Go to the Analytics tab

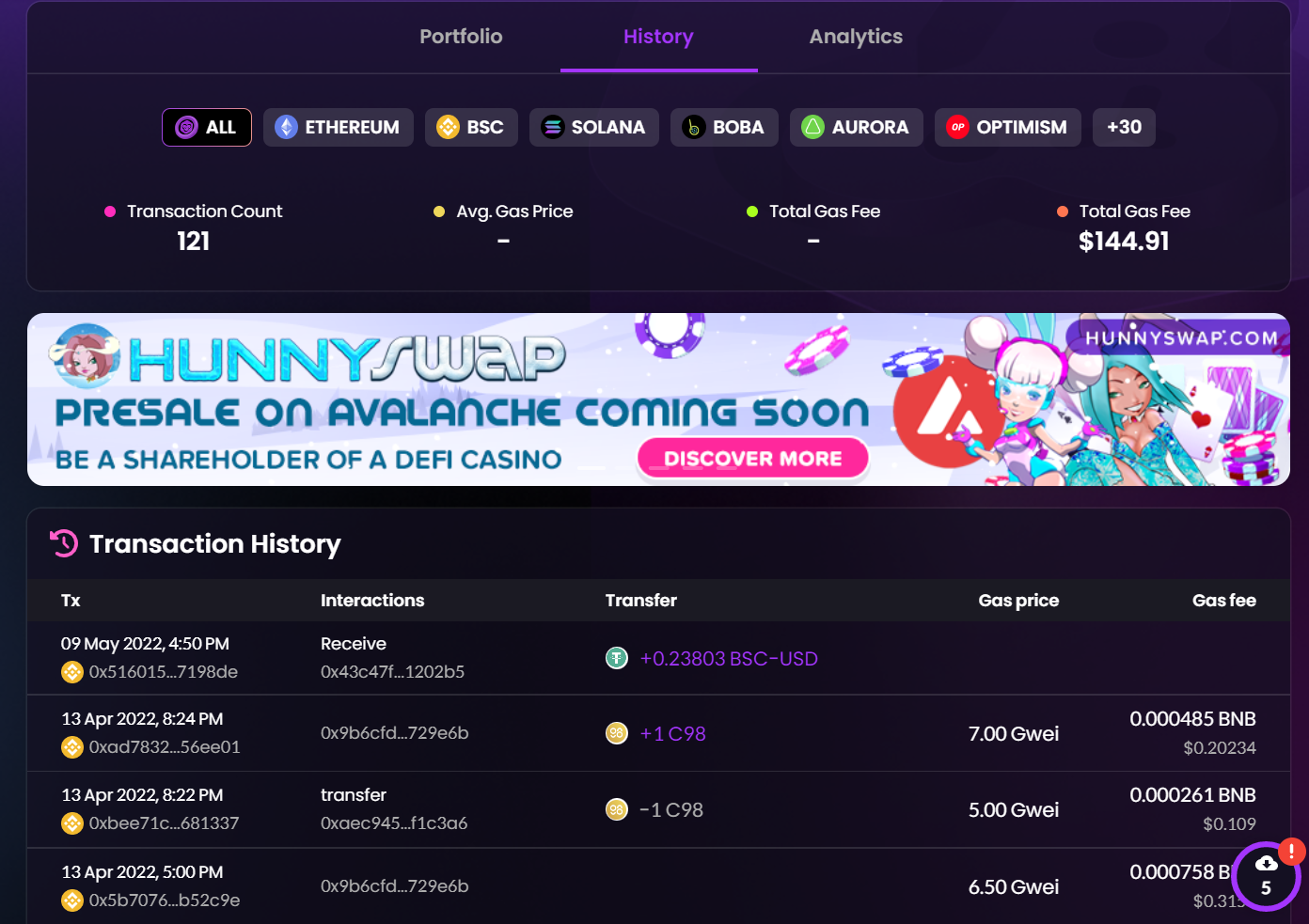coord(856,37)
